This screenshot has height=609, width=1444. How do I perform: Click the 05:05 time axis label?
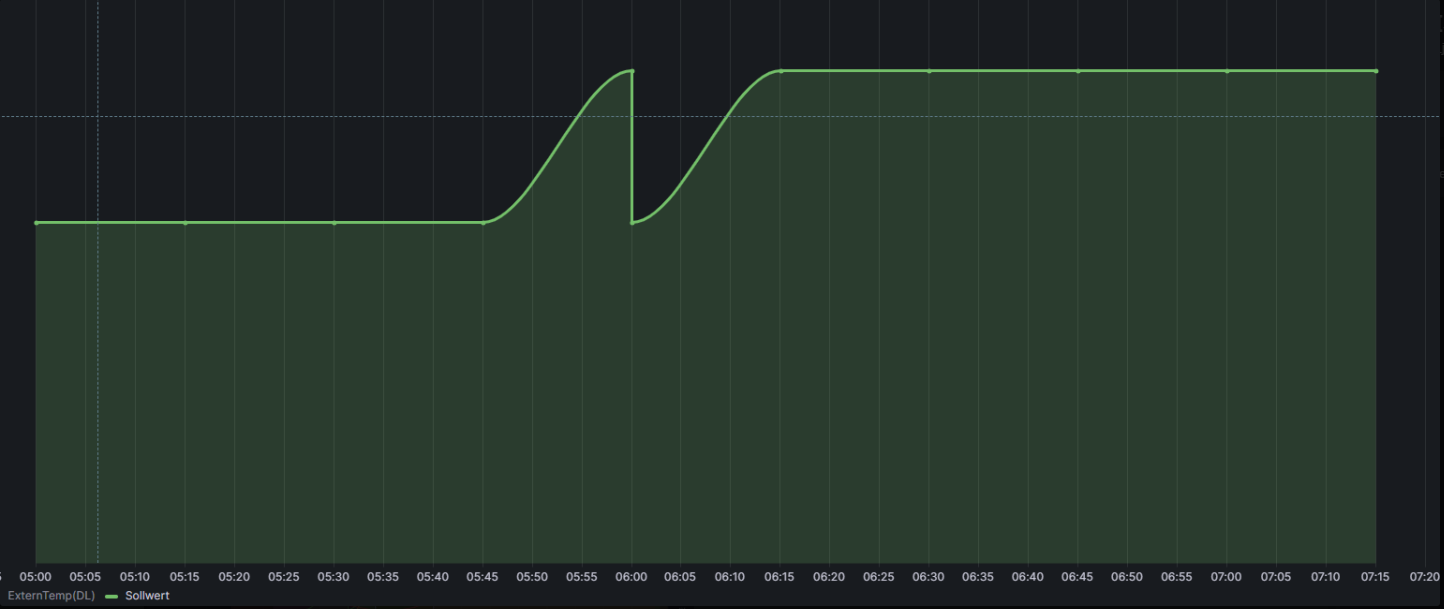(86, 577)
